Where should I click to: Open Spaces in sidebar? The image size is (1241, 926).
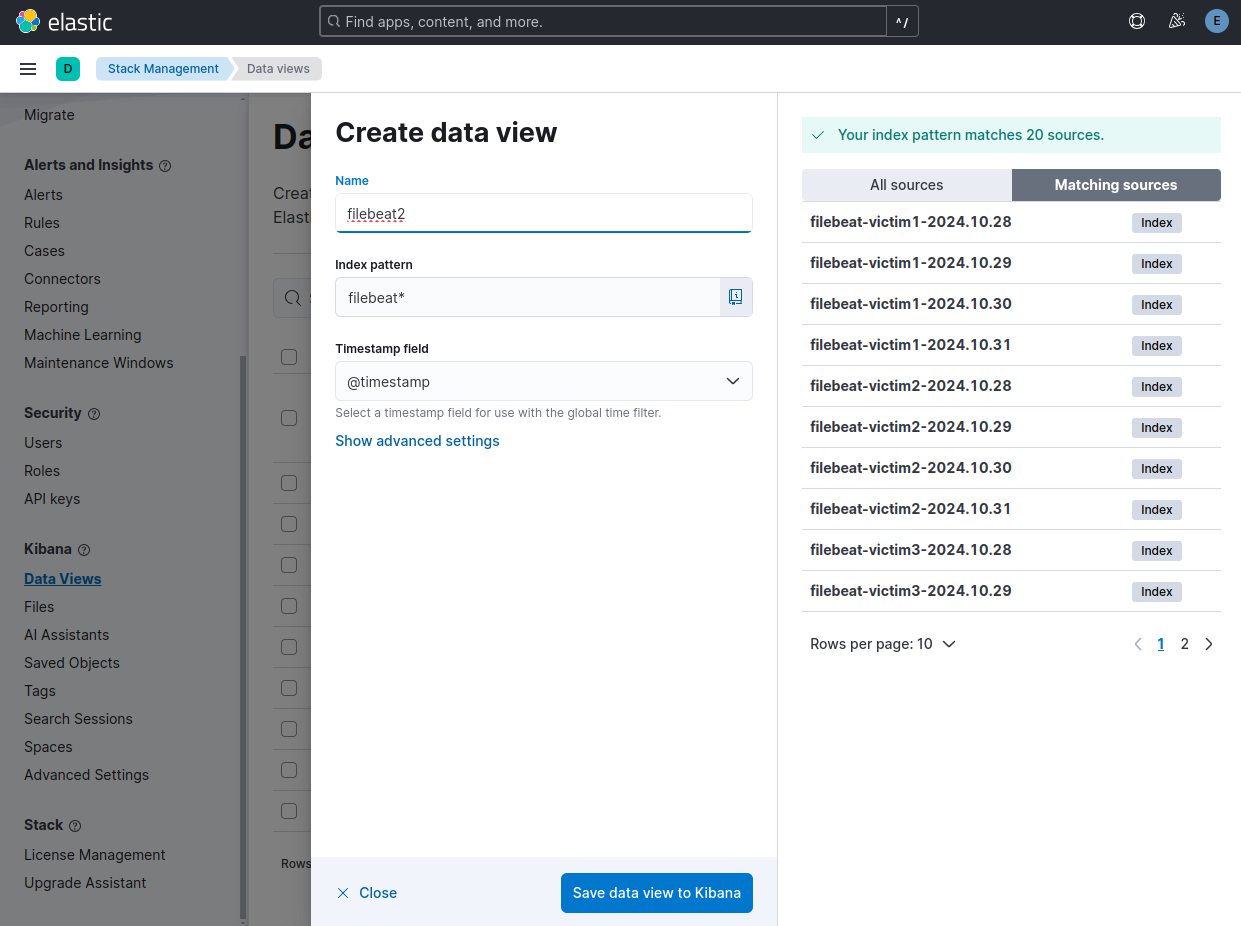(x=48, y=747)
